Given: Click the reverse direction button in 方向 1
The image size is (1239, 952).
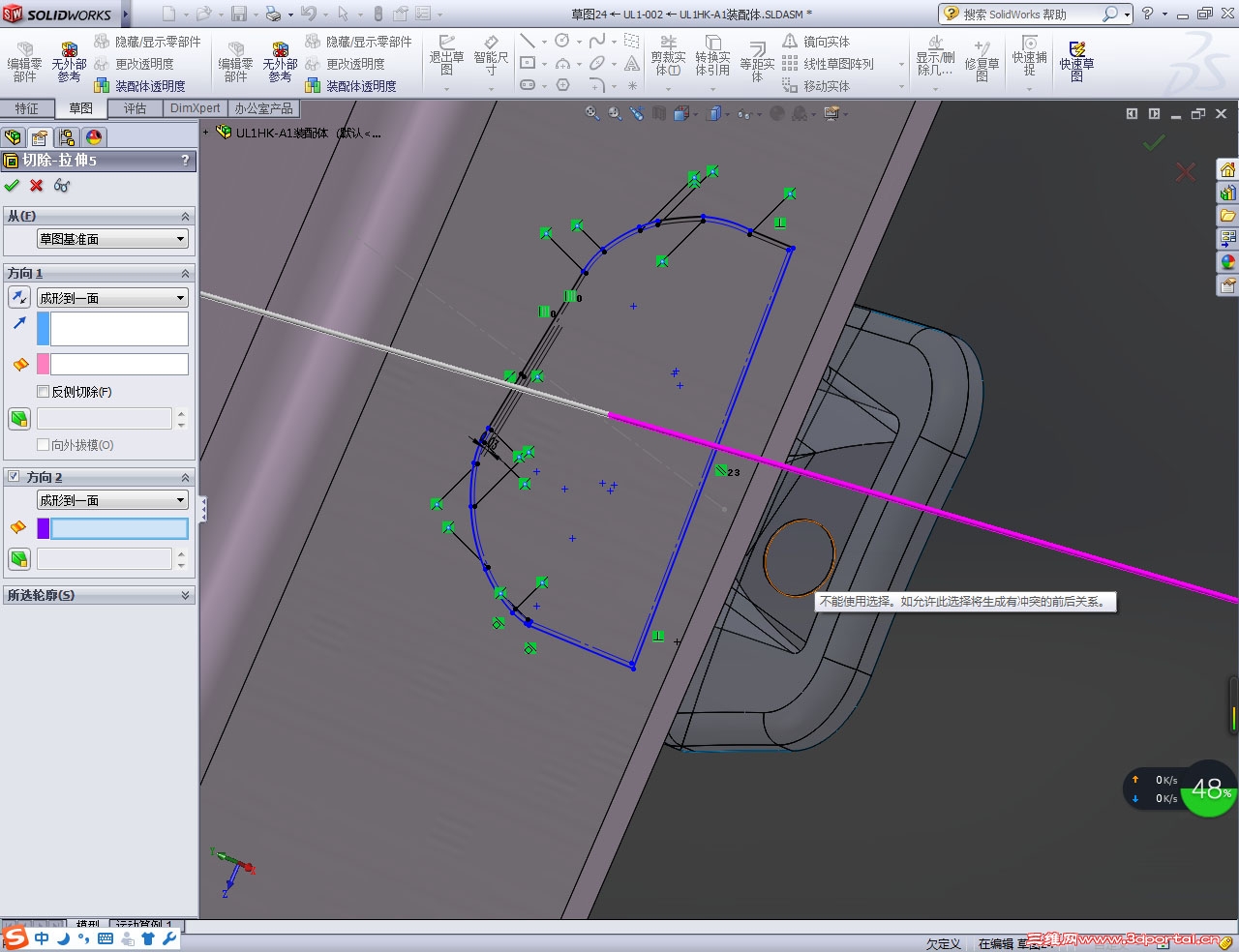Looking at the screenshot, I should point(19,298).
